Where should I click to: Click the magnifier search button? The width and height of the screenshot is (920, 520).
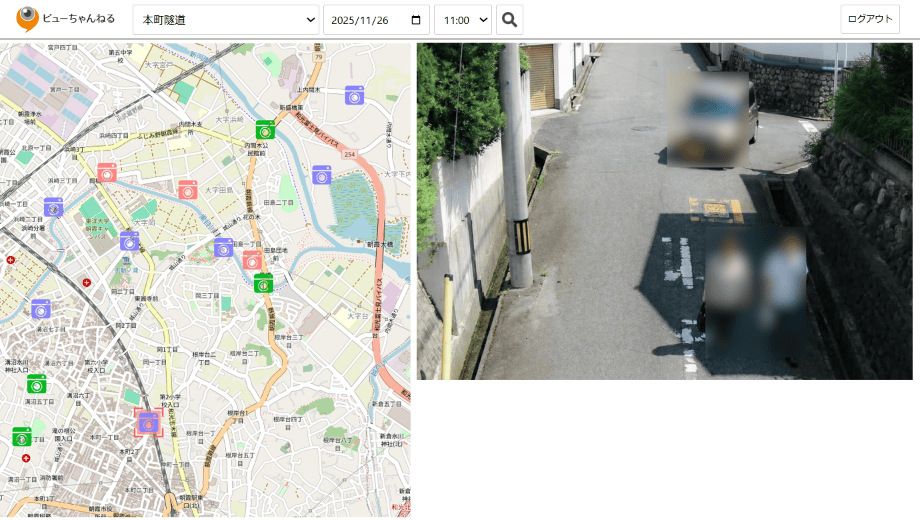pyautogui.click(x=509, y=19)
